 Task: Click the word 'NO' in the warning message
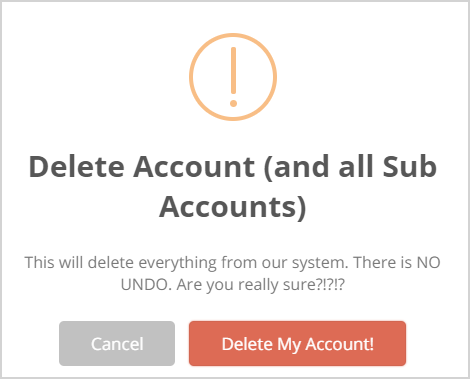(429, 263)
